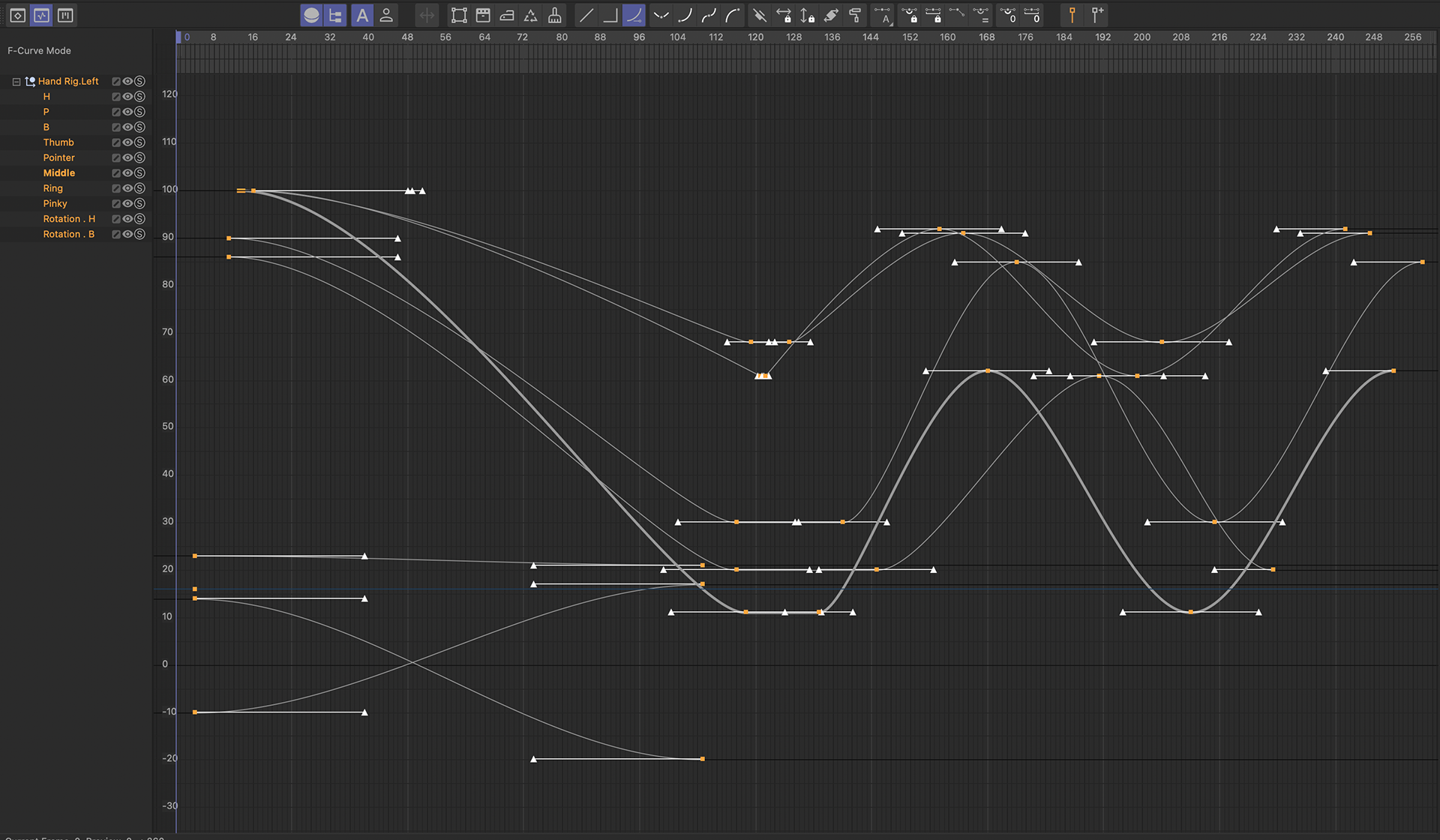This screenshot has width=1440, height=840.
Task: Toggle solo S button for Ring
Action: 139,188
